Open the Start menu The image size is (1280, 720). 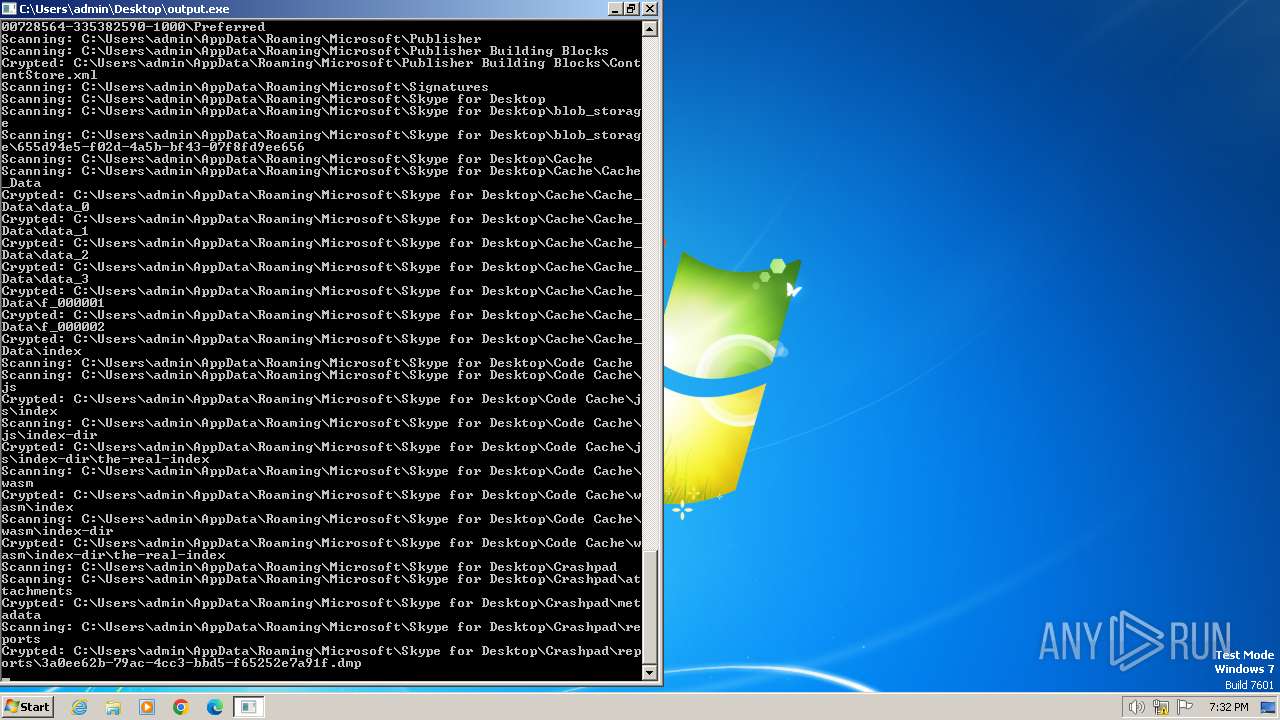point(27,706)
